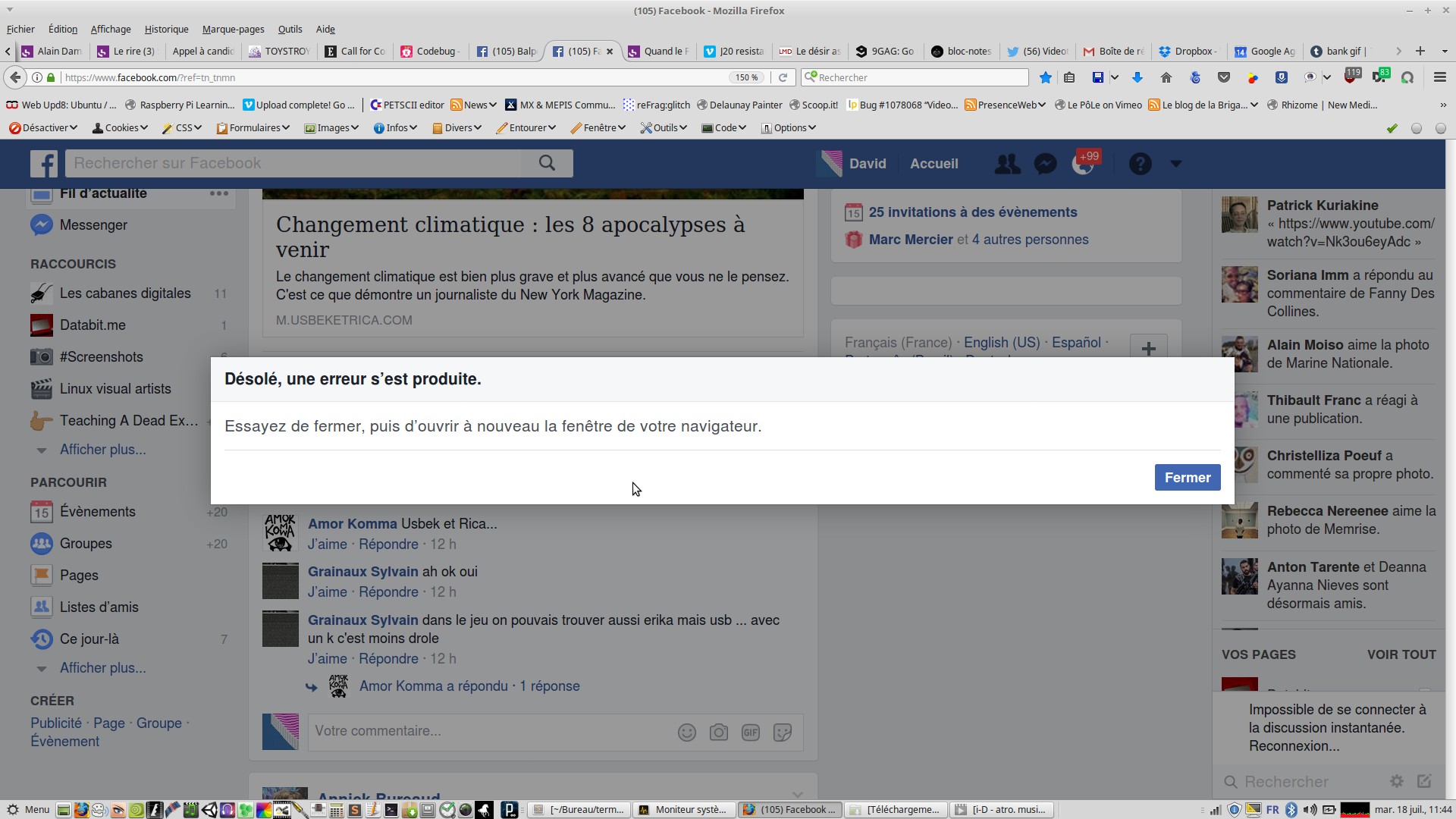Image resolution: width=1456 pixels, height=819 pixels.
Task: Click the Facebook search magnifier icon
Action: point(547,163)
